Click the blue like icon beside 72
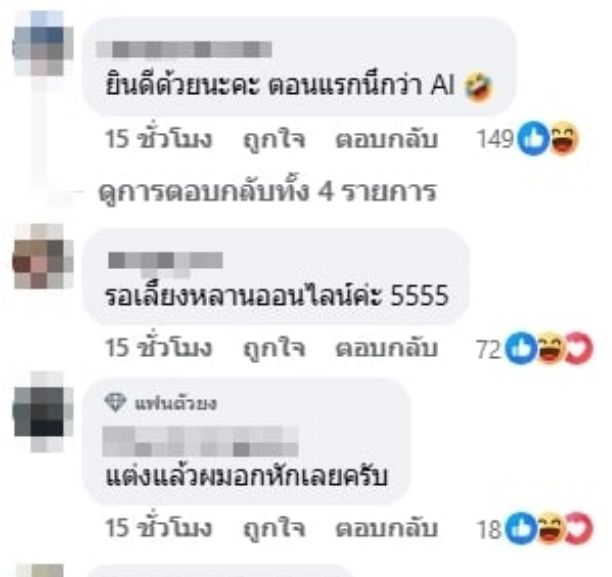Screen dimensions: 612x577 point(521,348)
